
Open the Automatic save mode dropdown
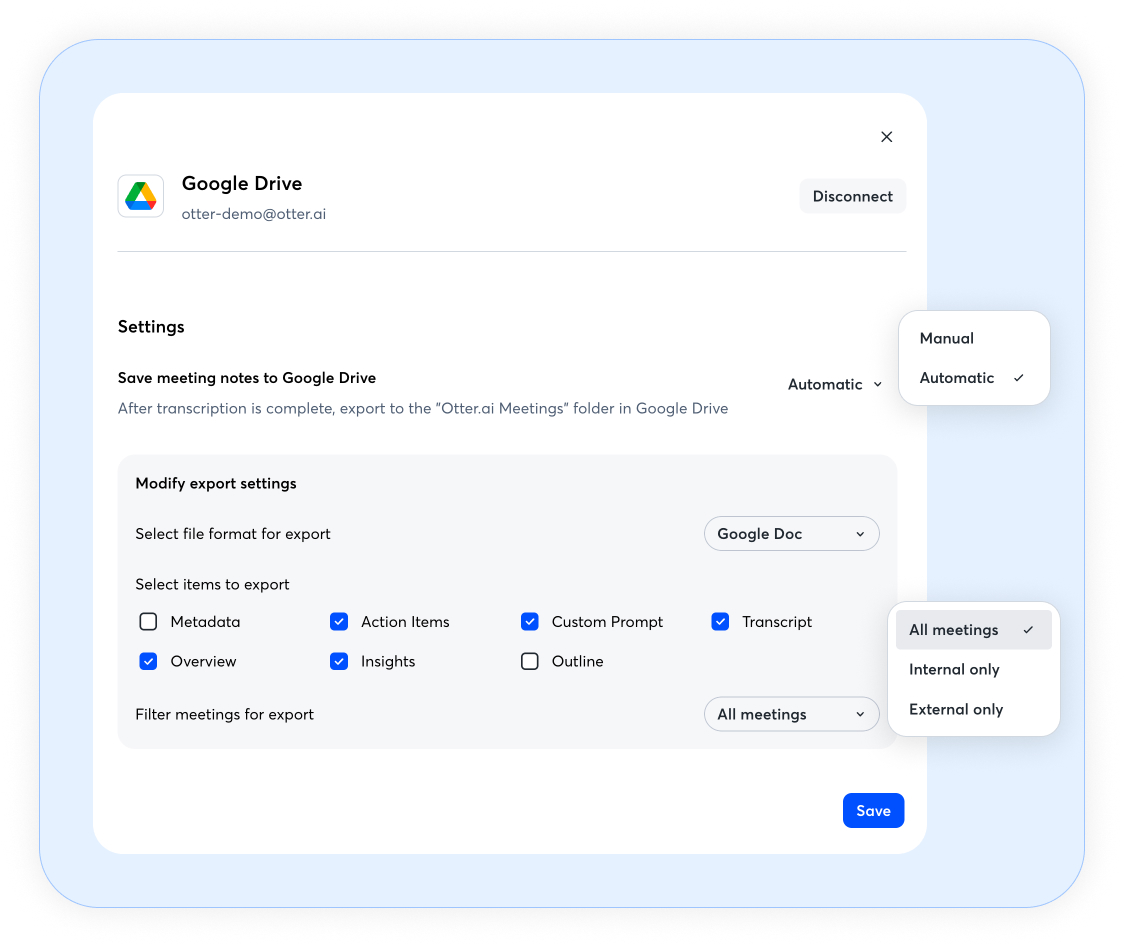coord(835,384)
